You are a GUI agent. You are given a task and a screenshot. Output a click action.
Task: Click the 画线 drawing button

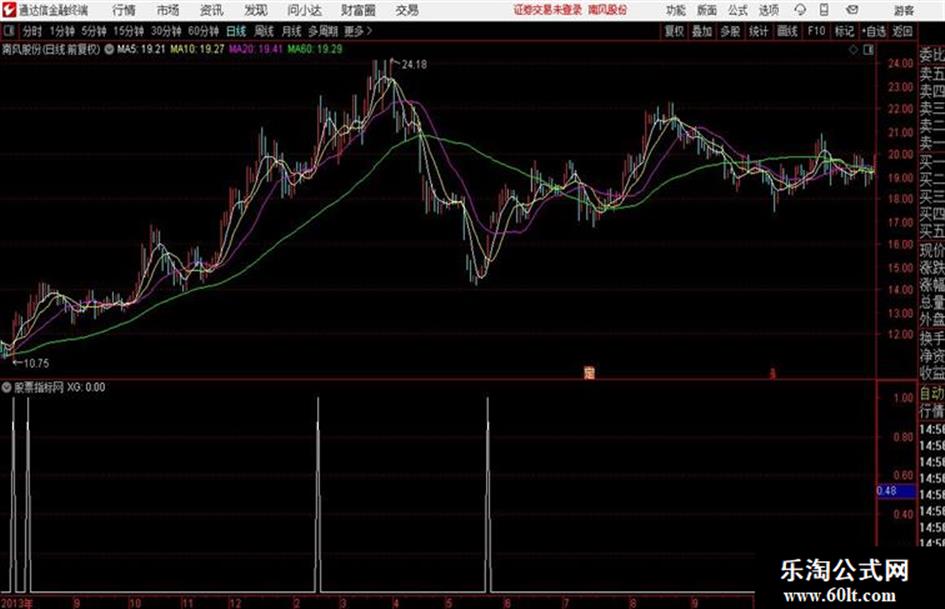point(787,31)
